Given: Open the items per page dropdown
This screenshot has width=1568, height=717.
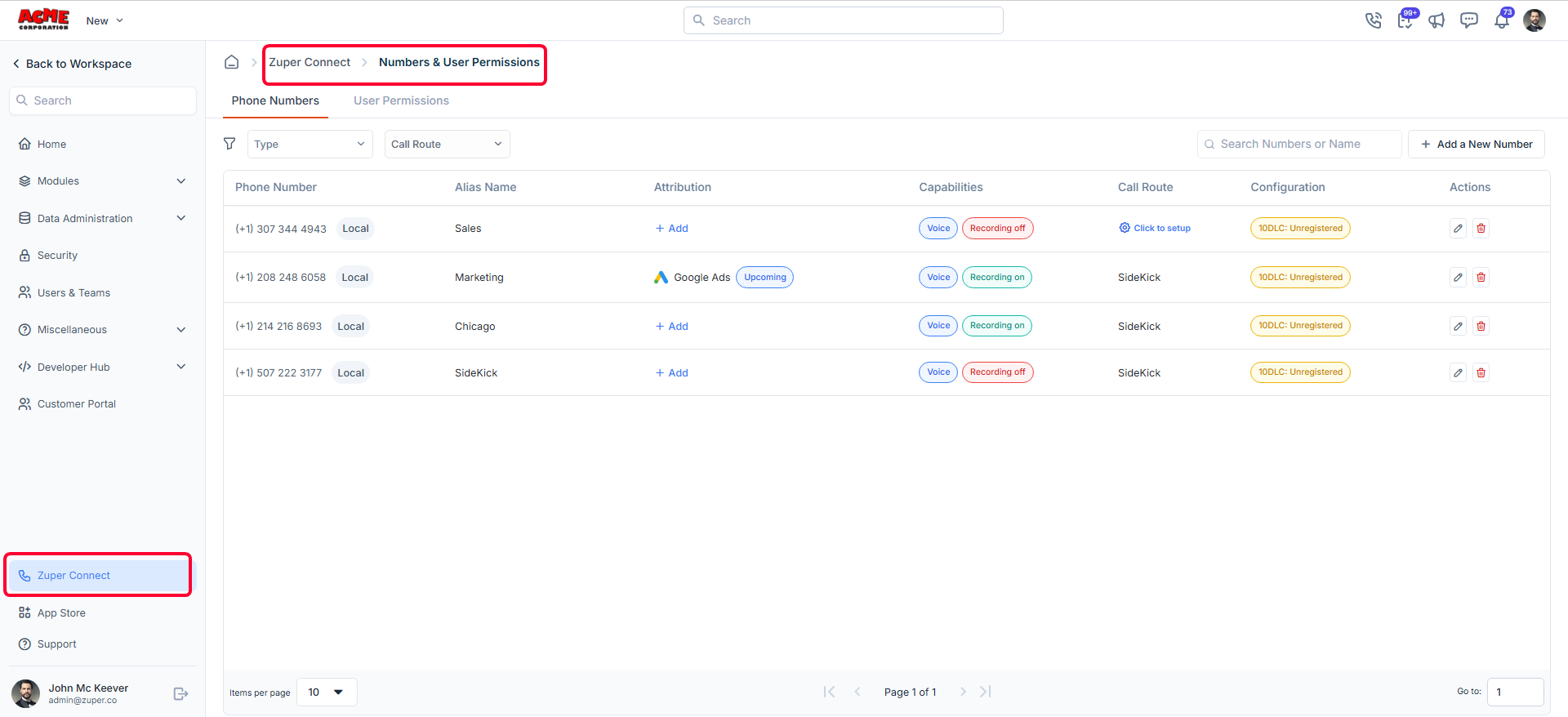Looking at the screenshot, I should (327, 693).
